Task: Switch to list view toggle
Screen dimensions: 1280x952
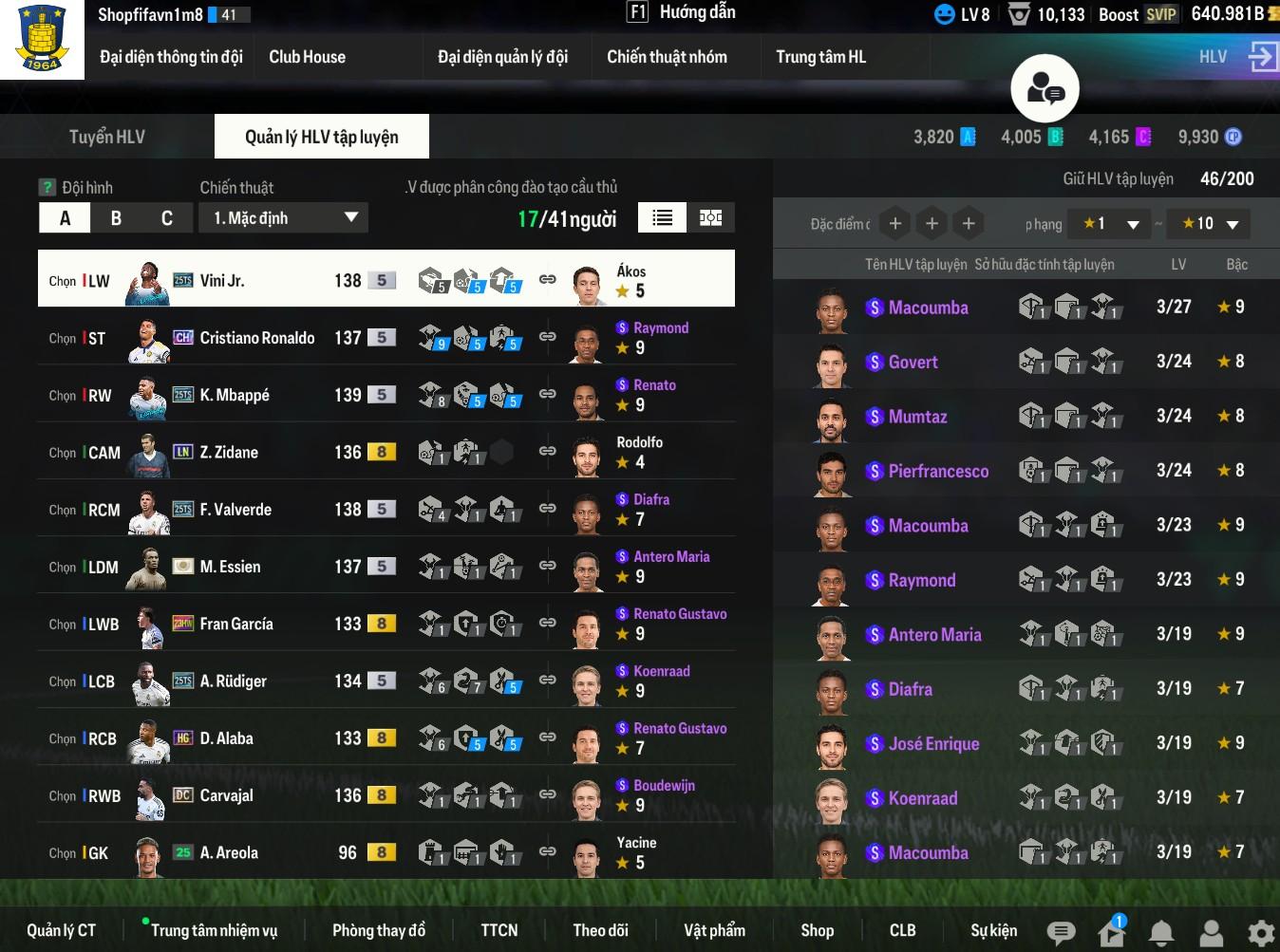Action: tap(663, 218)
